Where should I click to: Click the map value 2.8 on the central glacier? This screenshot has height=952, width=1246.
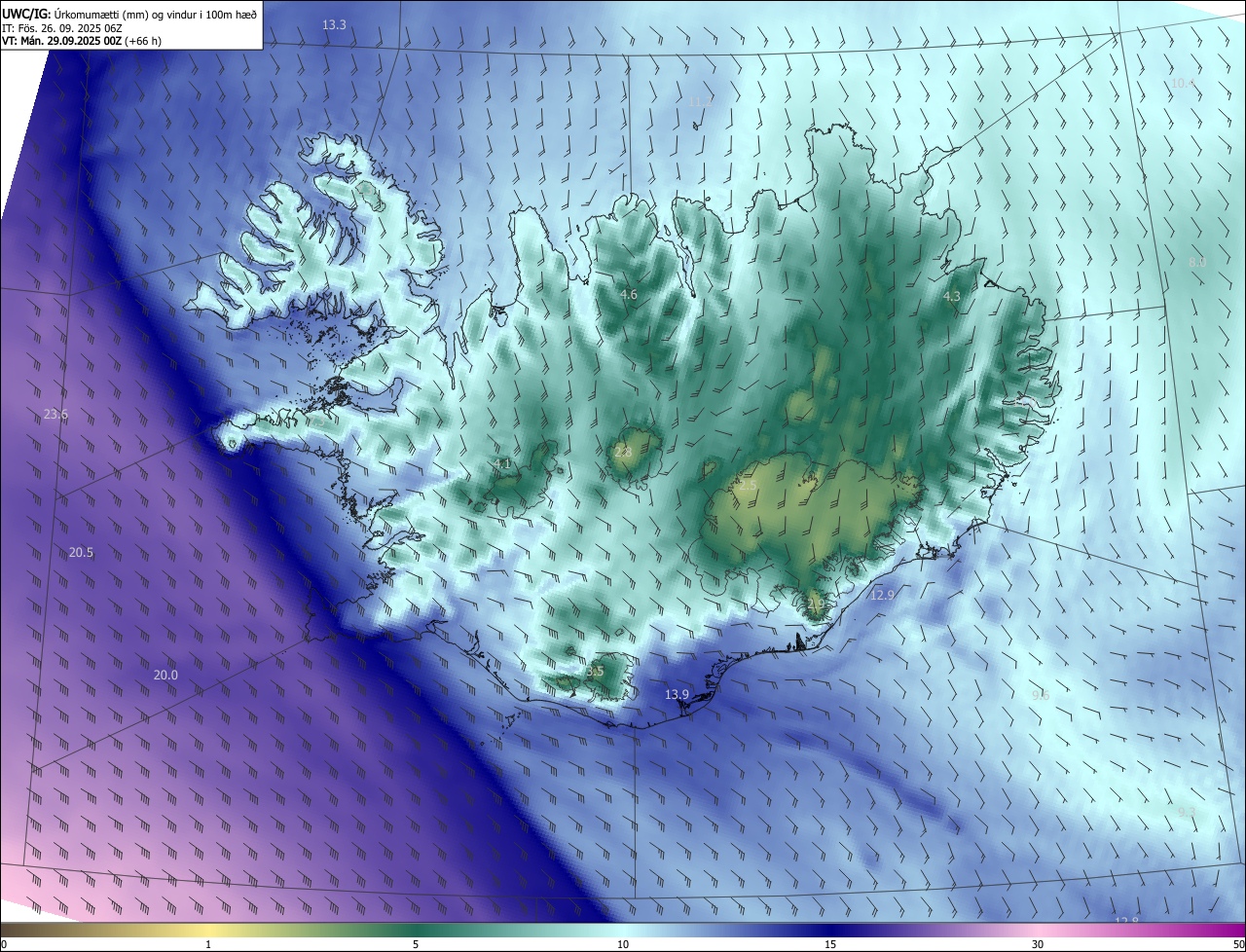[x=623, y=452]
